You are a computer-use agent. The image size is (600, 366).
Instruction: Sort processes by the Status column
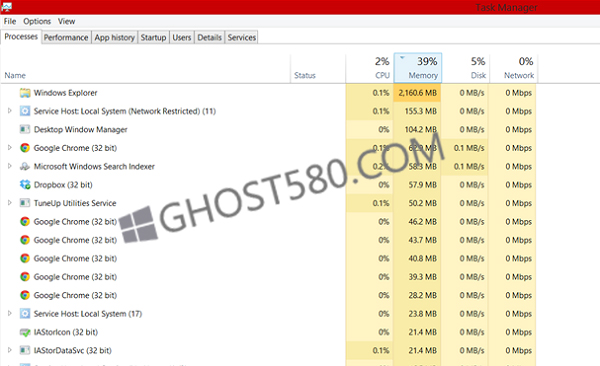coord(318,69)
